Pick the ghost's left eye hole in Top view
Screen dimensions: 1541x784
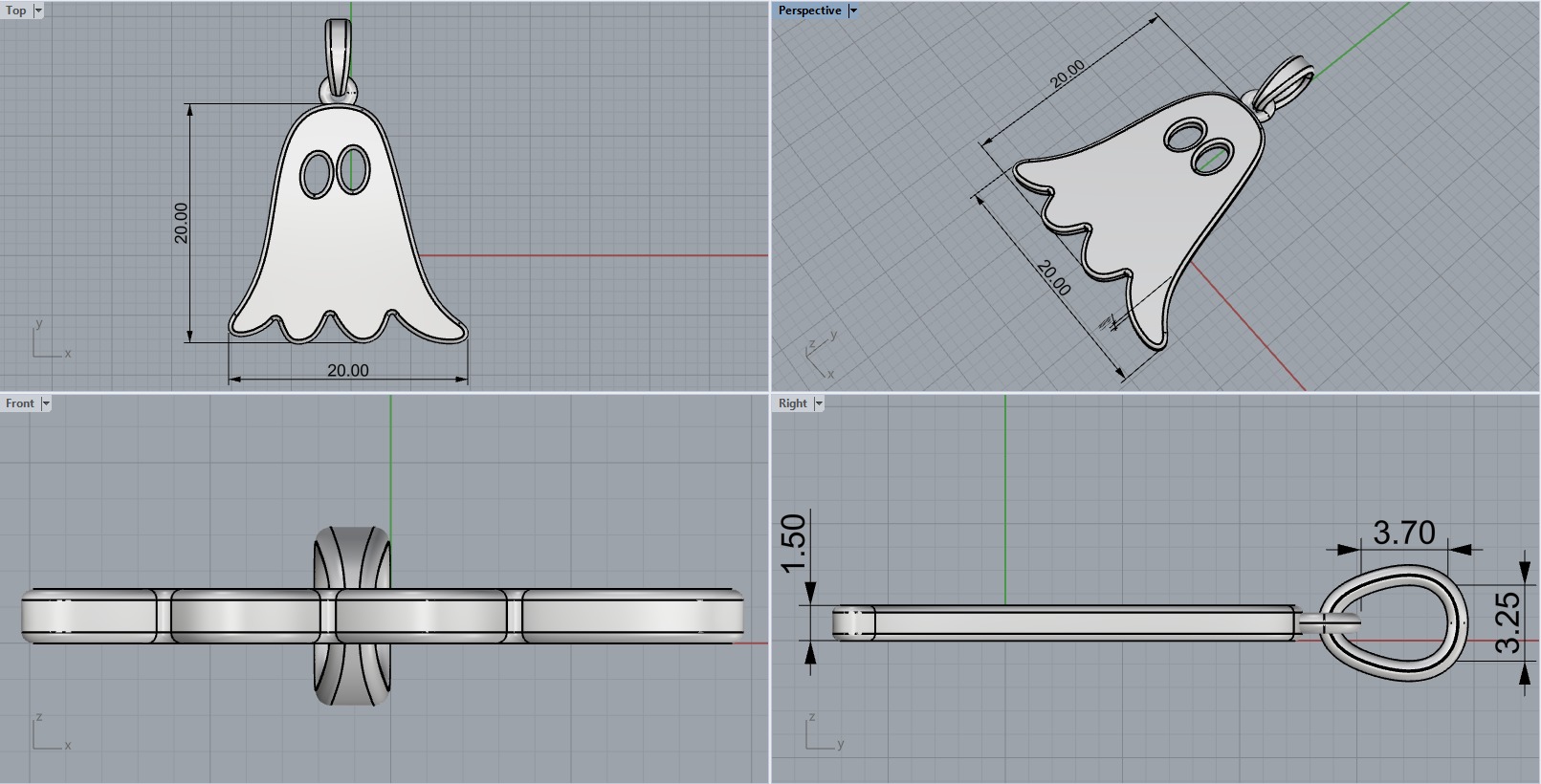[x=315, y=175]
